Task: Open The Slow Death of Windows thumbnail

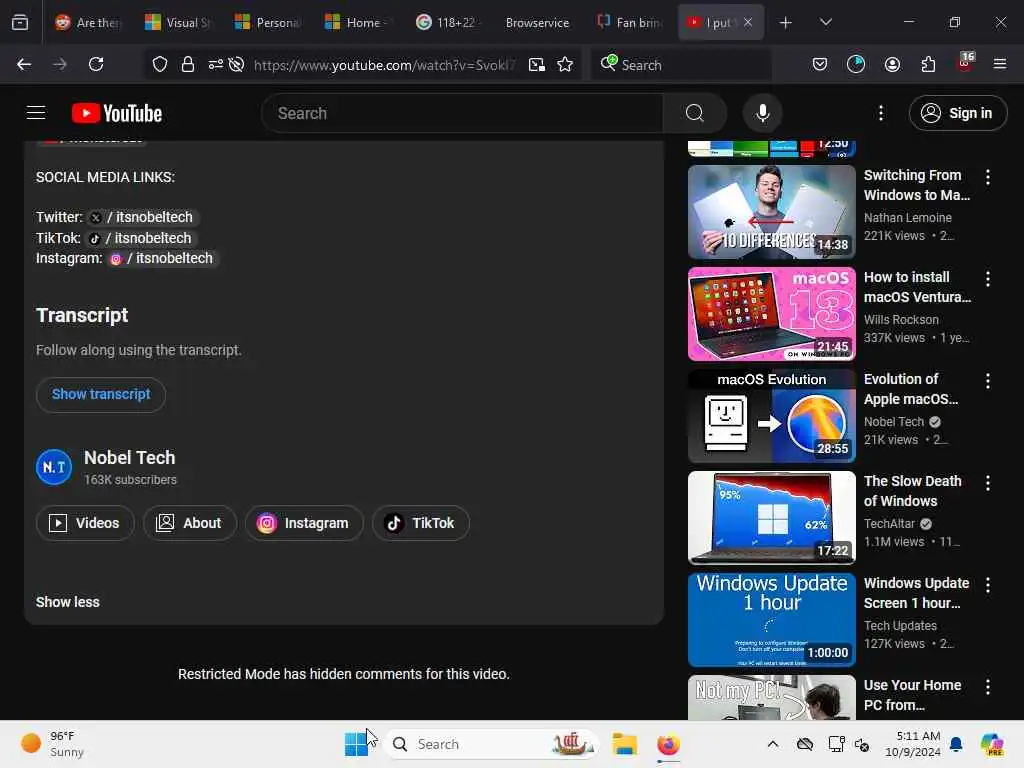Action: point(771,517)
